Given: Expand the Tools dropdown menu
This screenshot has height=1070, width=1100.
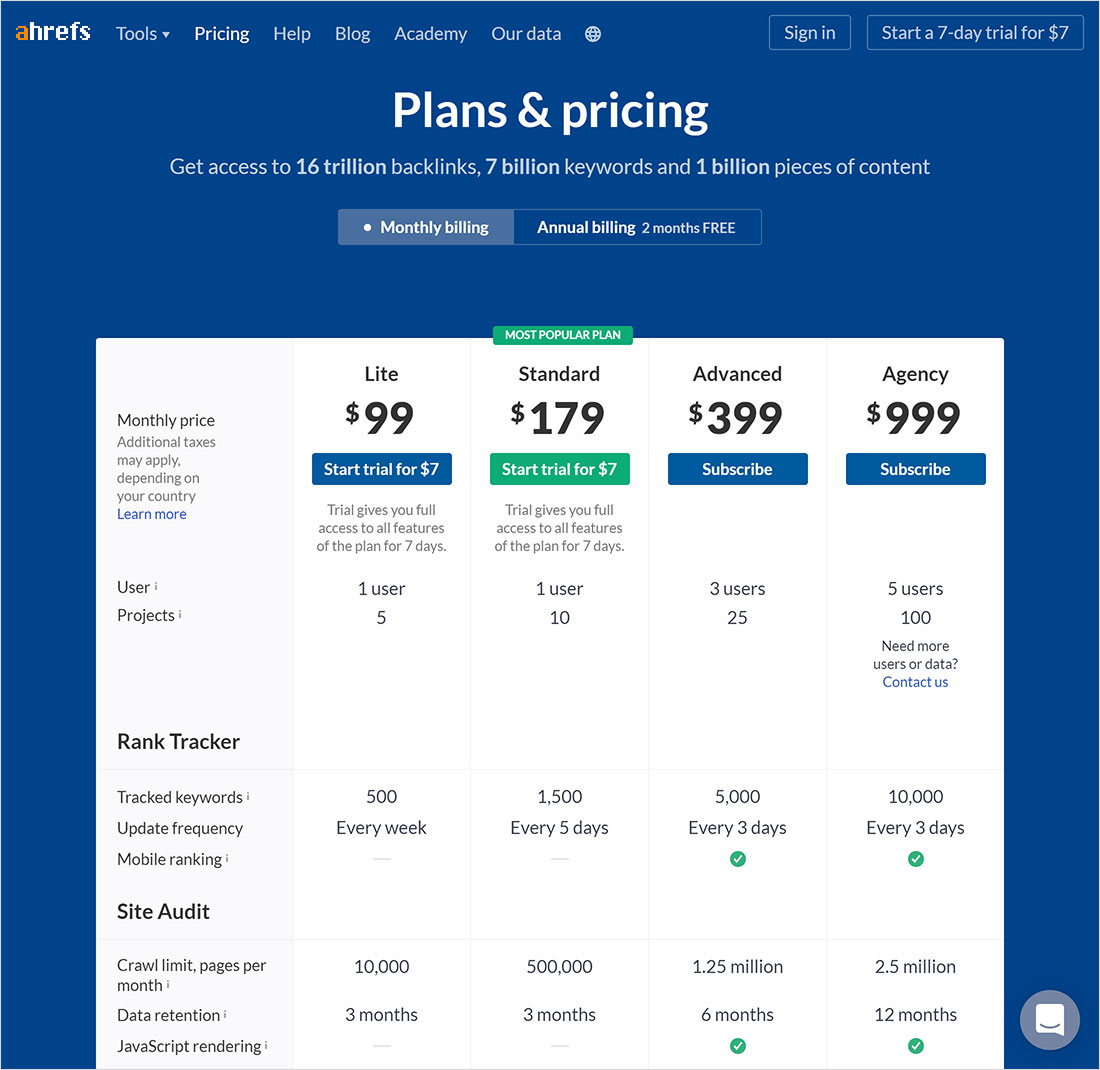Looking at the screenshot, I should [143, 34].
